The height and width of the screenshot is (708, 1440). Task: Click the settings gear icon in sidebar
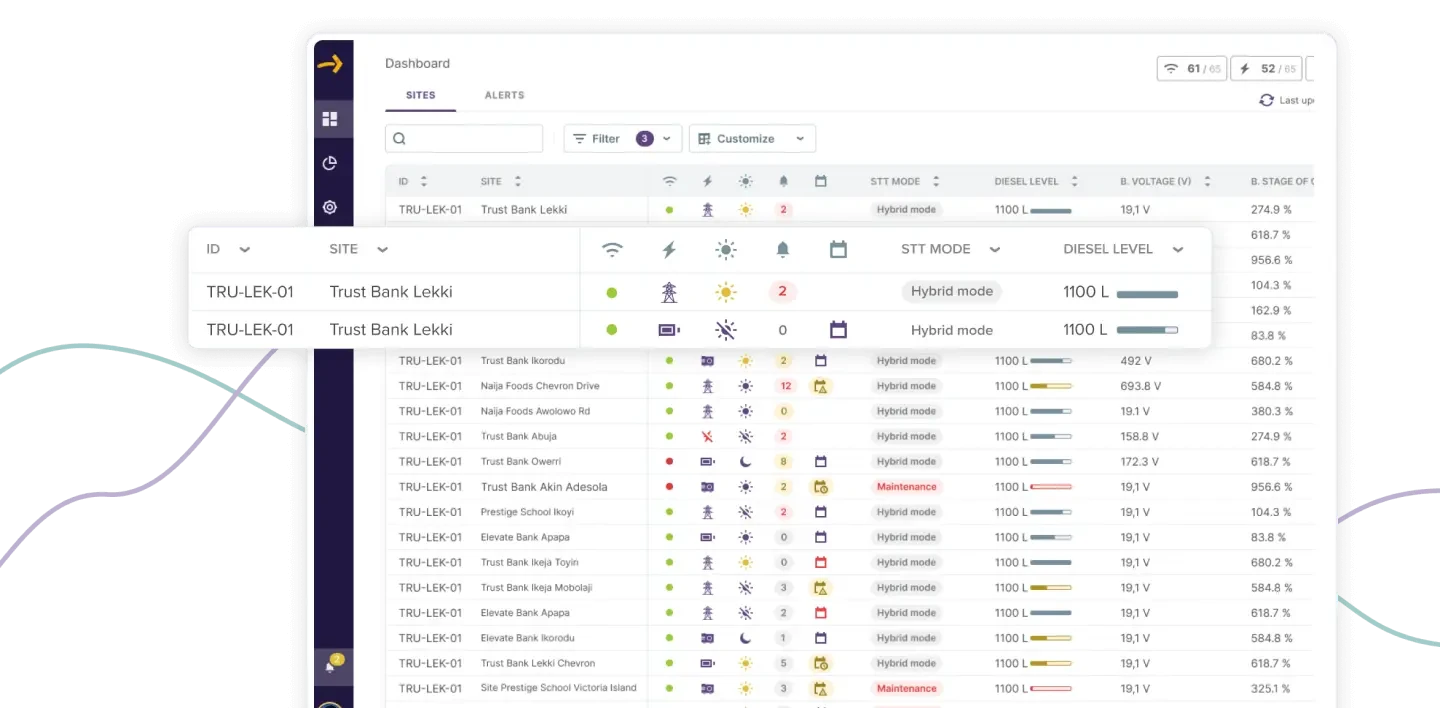click(330, 207)
